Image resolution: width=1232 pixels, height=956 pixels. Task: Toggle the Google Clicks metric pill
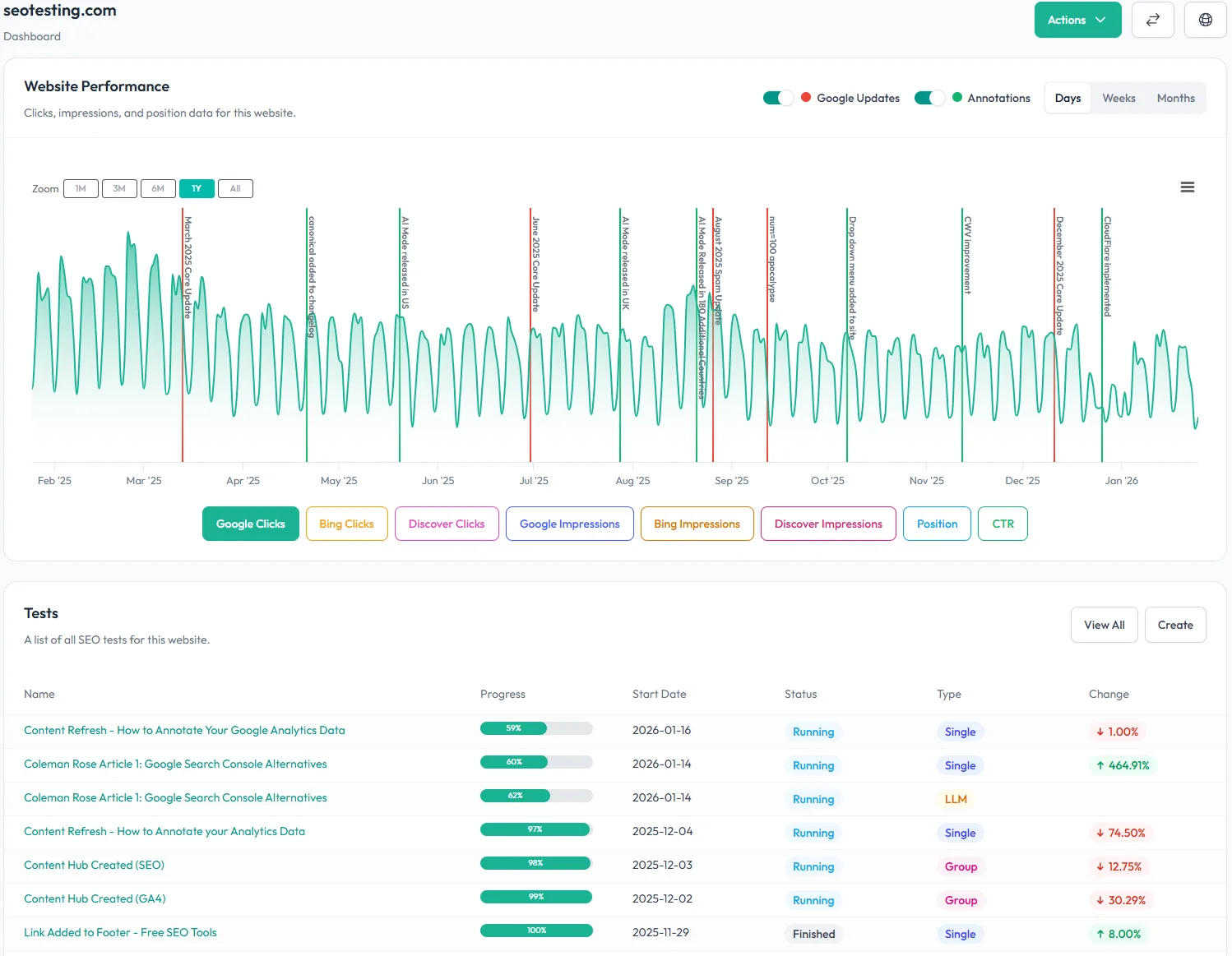250,524
